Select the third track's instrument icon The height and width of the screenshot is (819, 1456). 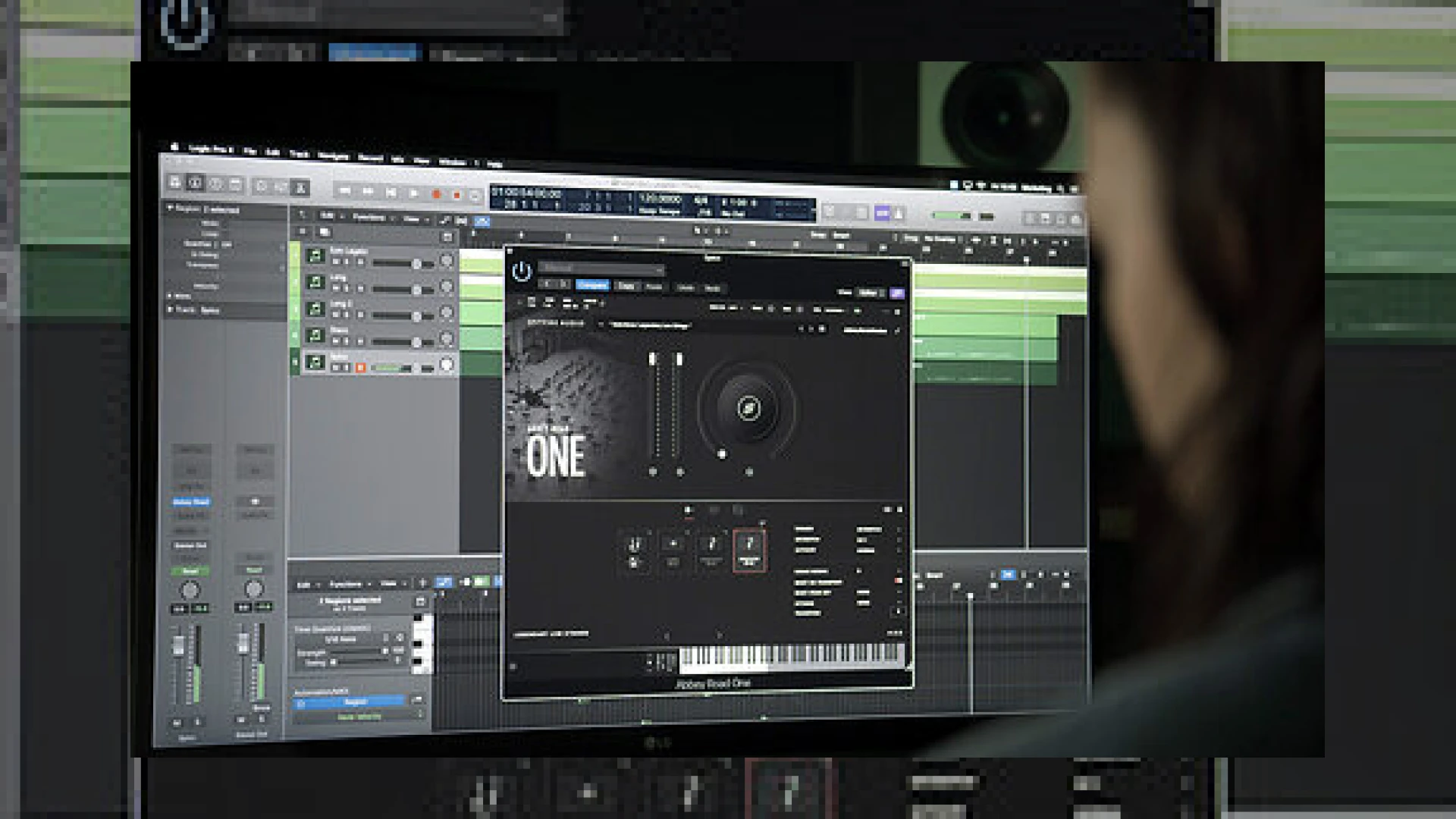pyautogui.click(x=315, y=309)
